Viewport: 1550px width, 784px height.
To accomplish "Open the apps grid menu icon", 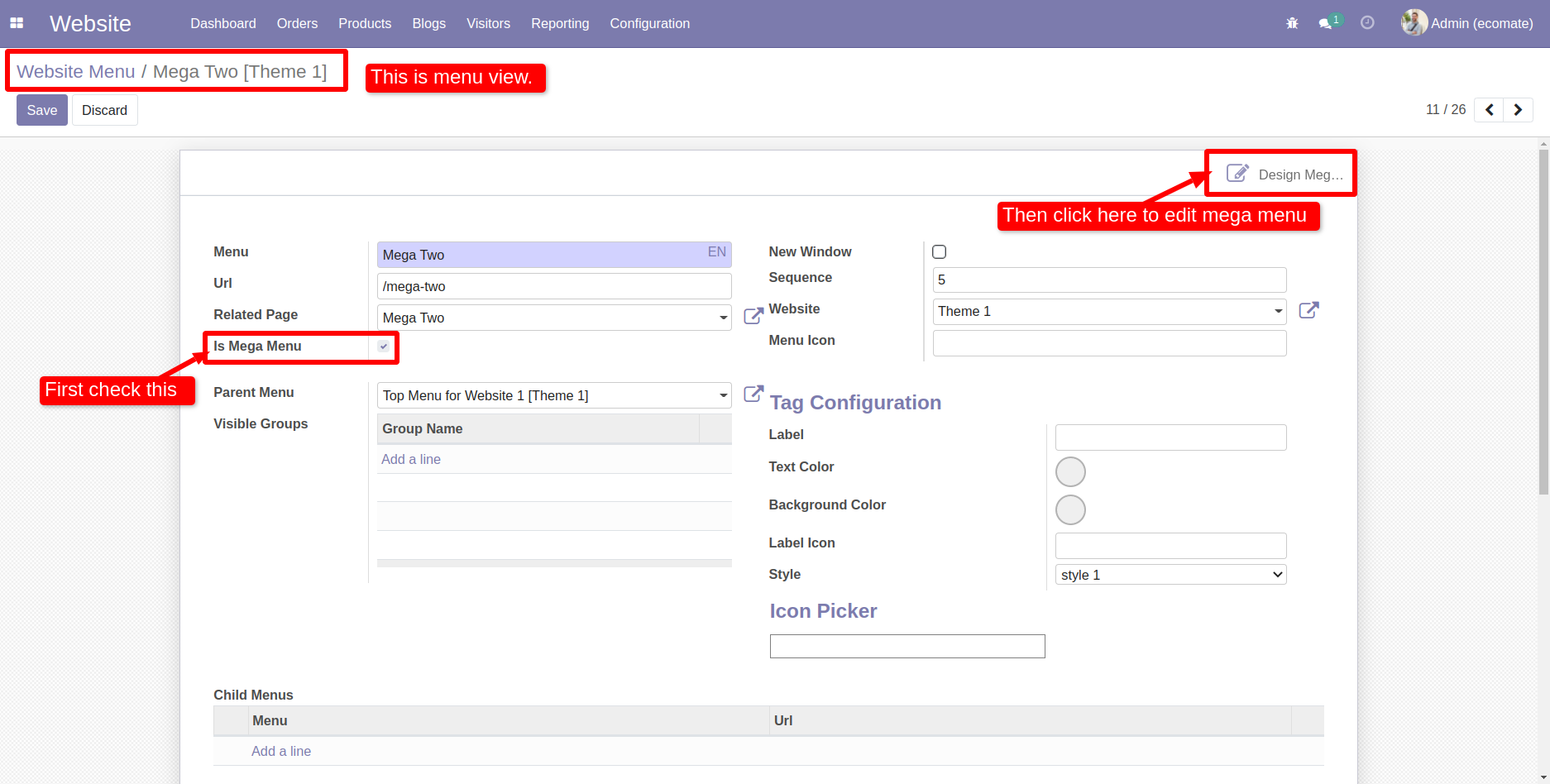I will tap(17, 23).
